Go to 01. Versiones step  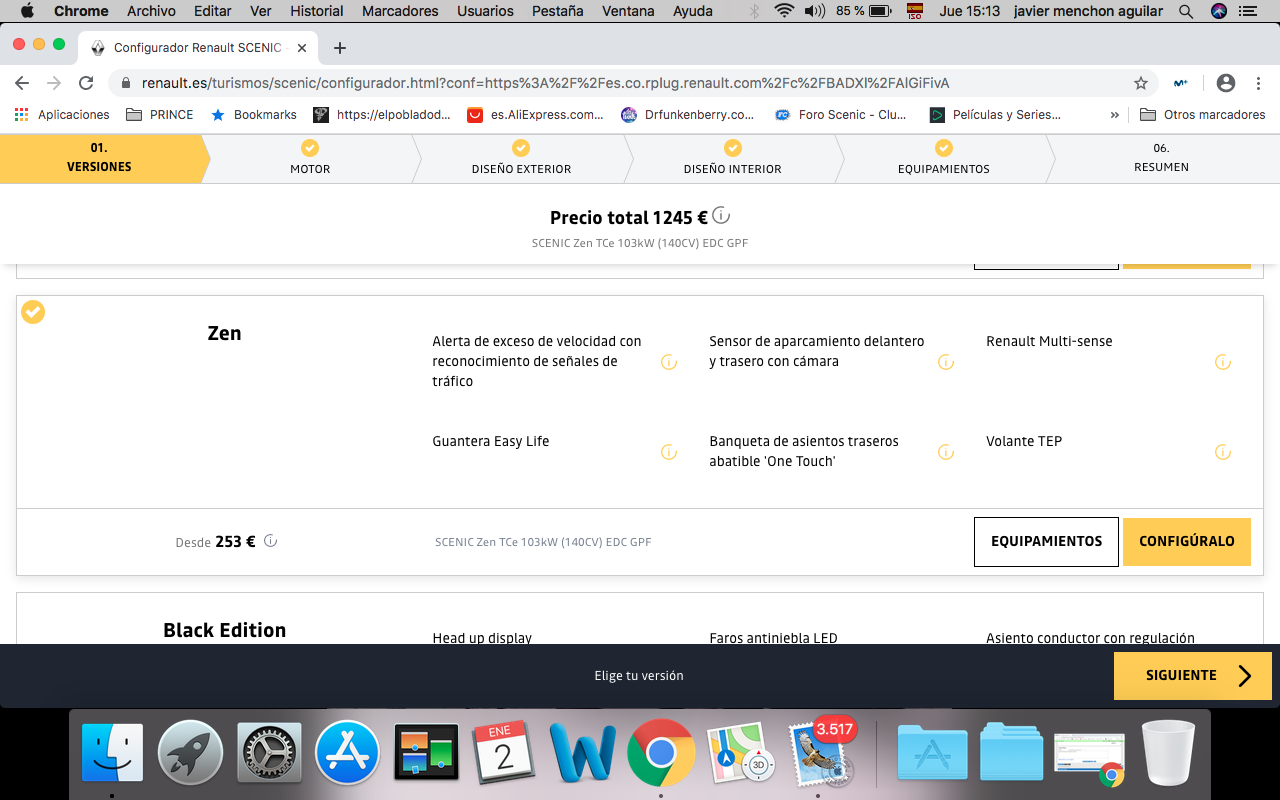(99, 158)
